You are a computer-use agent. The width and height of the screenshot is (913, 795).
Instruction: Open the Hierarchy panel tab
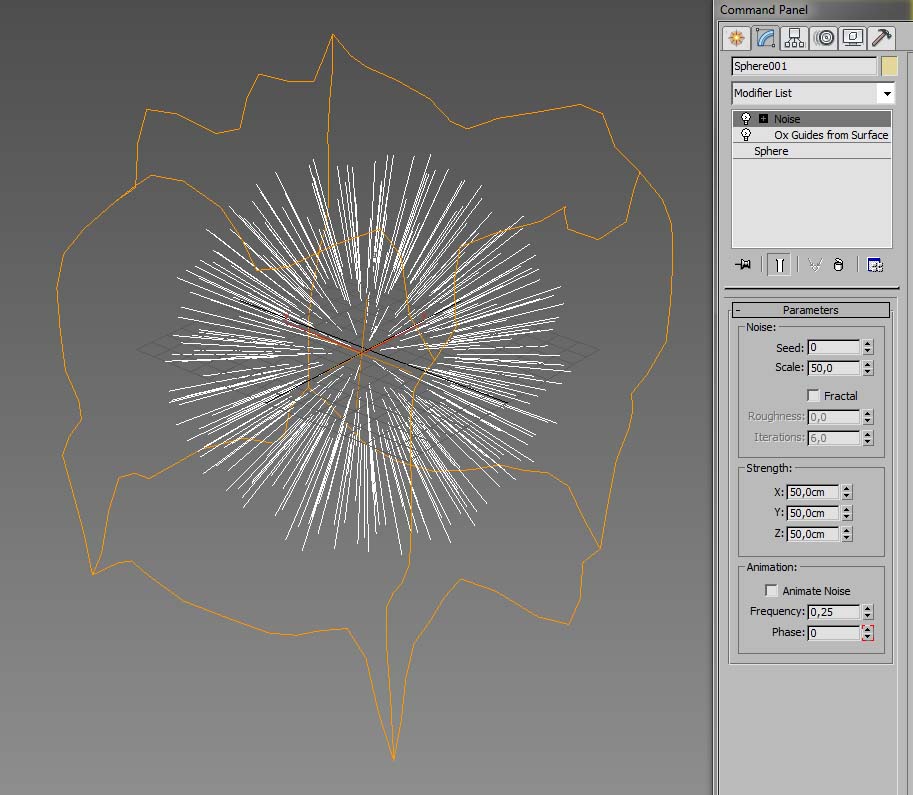pos(794,38)
